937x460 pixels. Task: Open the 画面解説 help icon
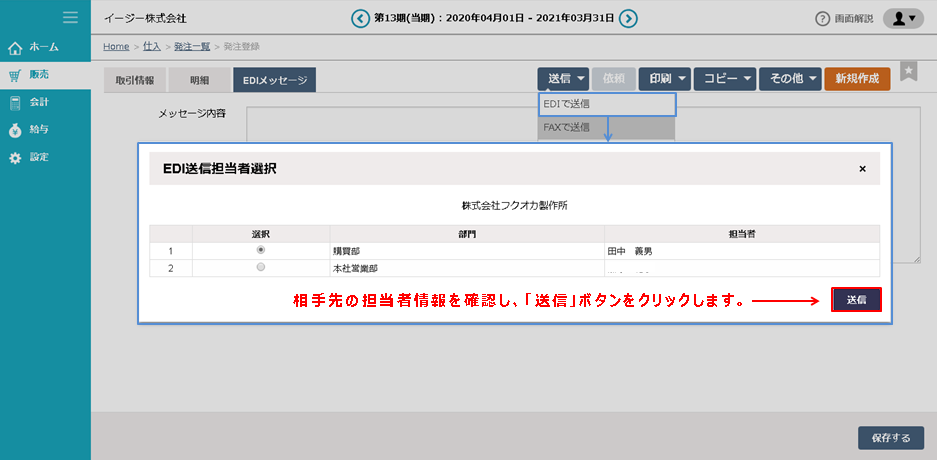823,19
